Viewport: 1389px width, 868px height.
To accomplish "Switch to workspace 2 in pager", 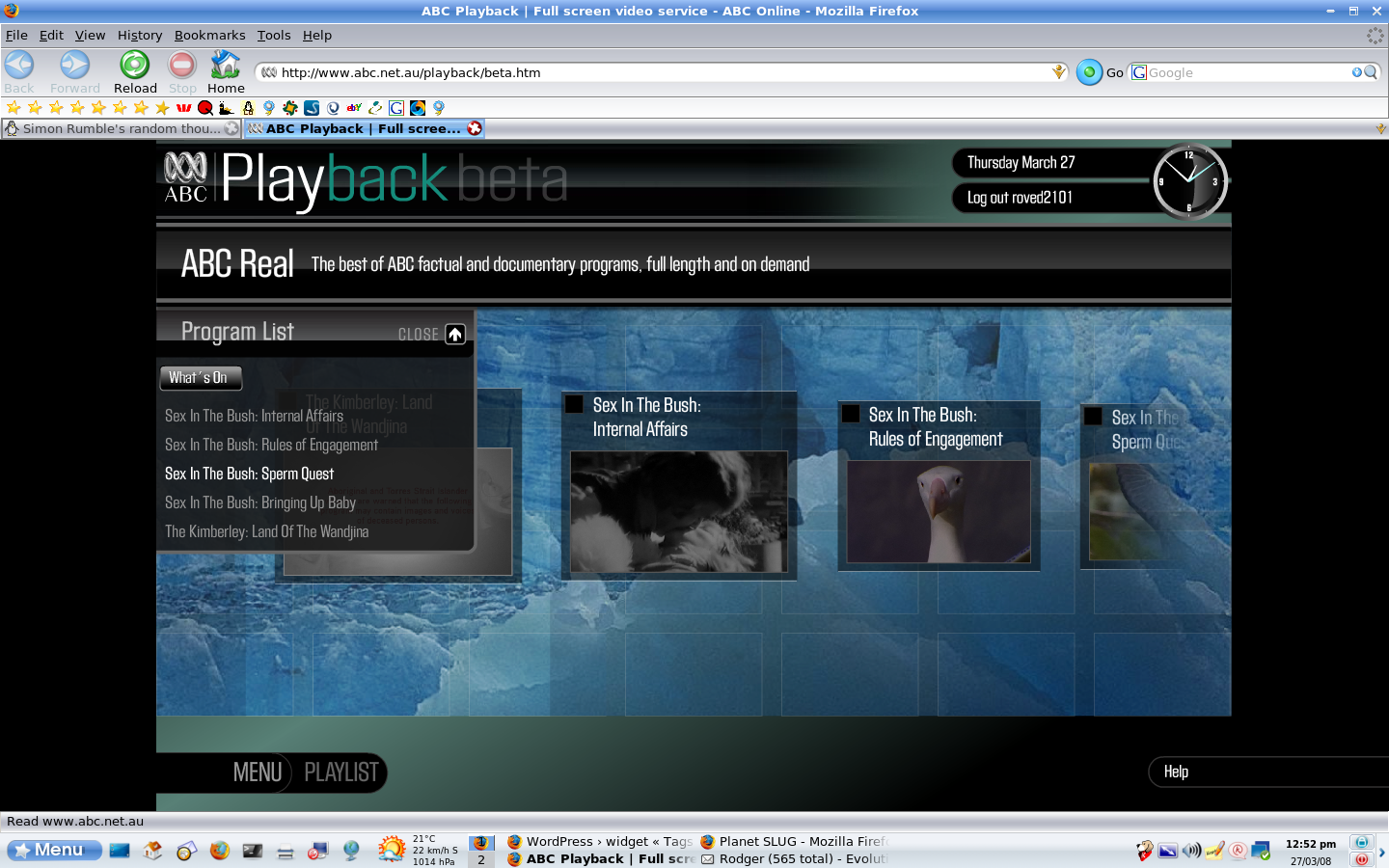I will tap(481, 859).
